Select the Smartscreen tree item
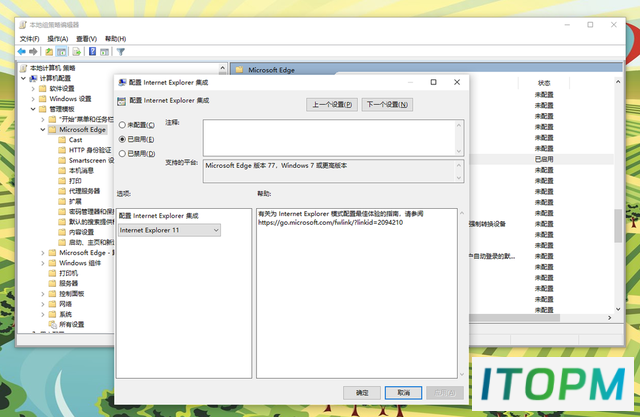This screenshot has width=640, height=417. pyautogui.click(x=91, y=160)
